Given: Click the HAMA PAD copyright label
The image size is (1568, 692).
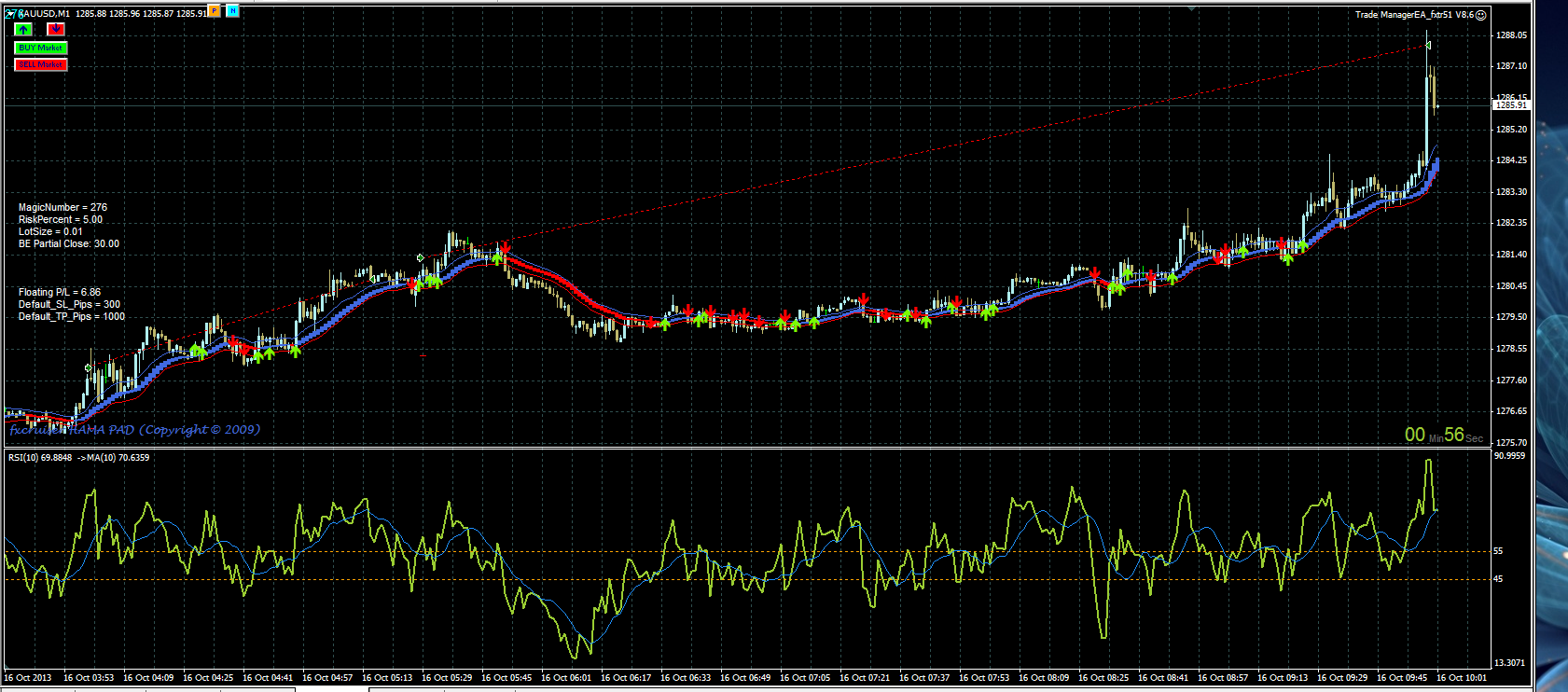Looking at the screenshot, I should coord(135,430).
